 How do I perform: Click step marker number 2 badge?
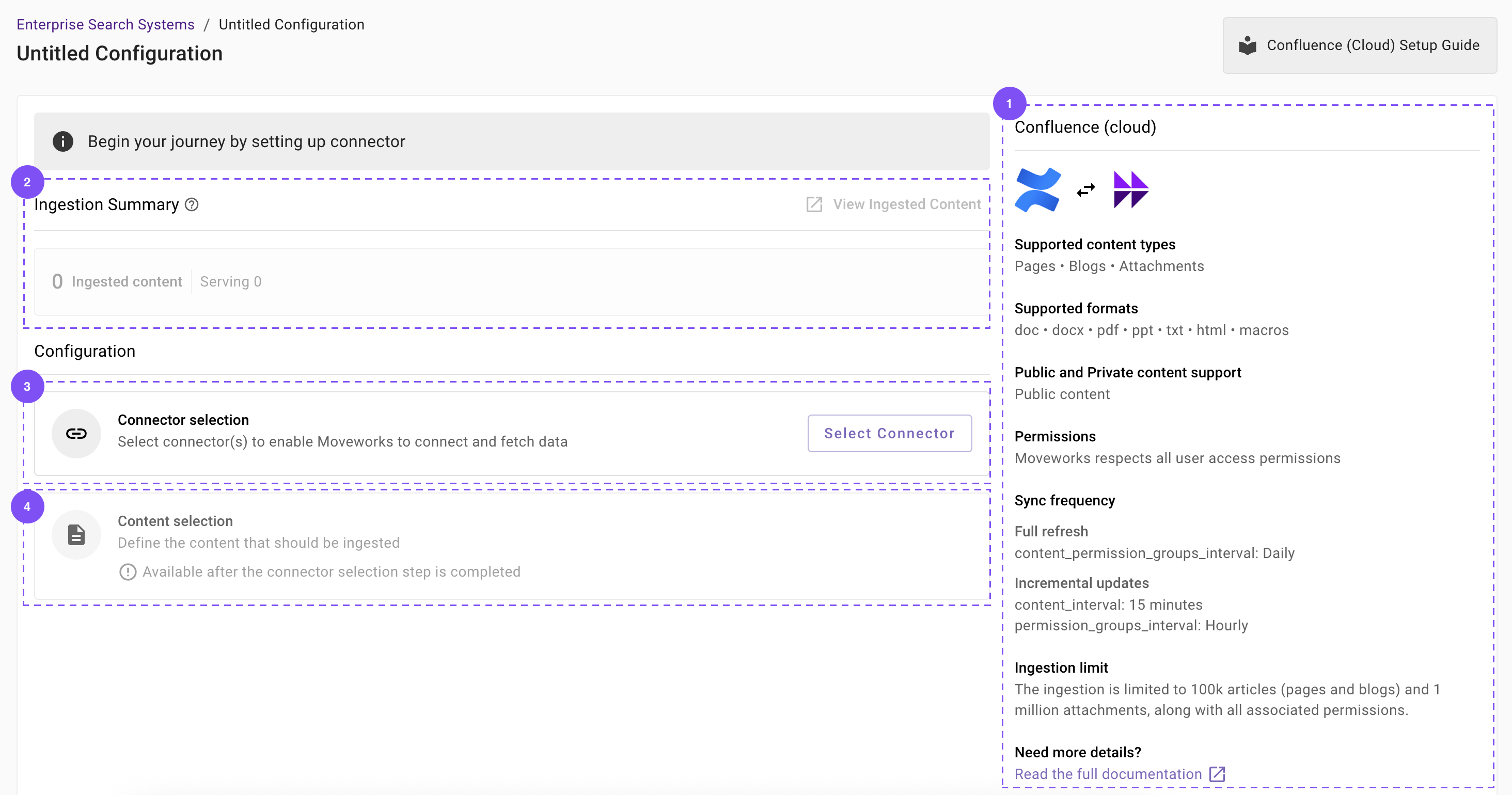(x=27, y=182)
